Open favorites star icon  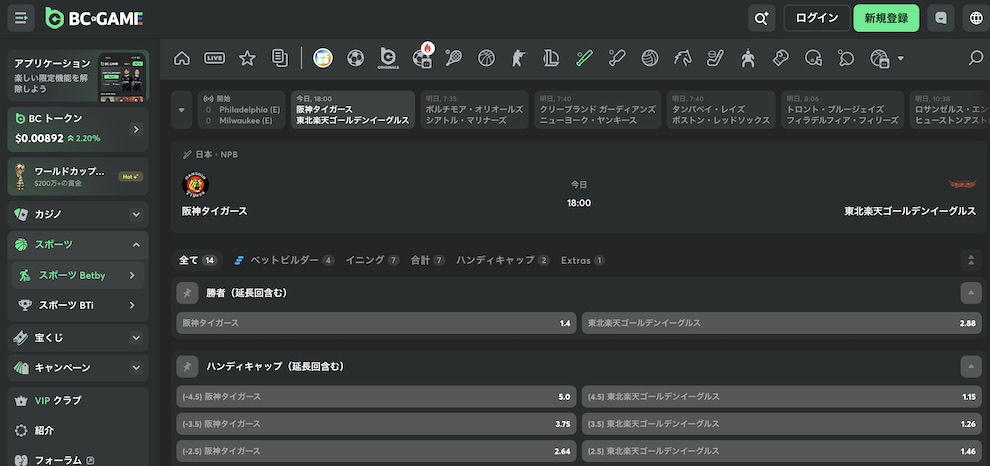(247, 58)
